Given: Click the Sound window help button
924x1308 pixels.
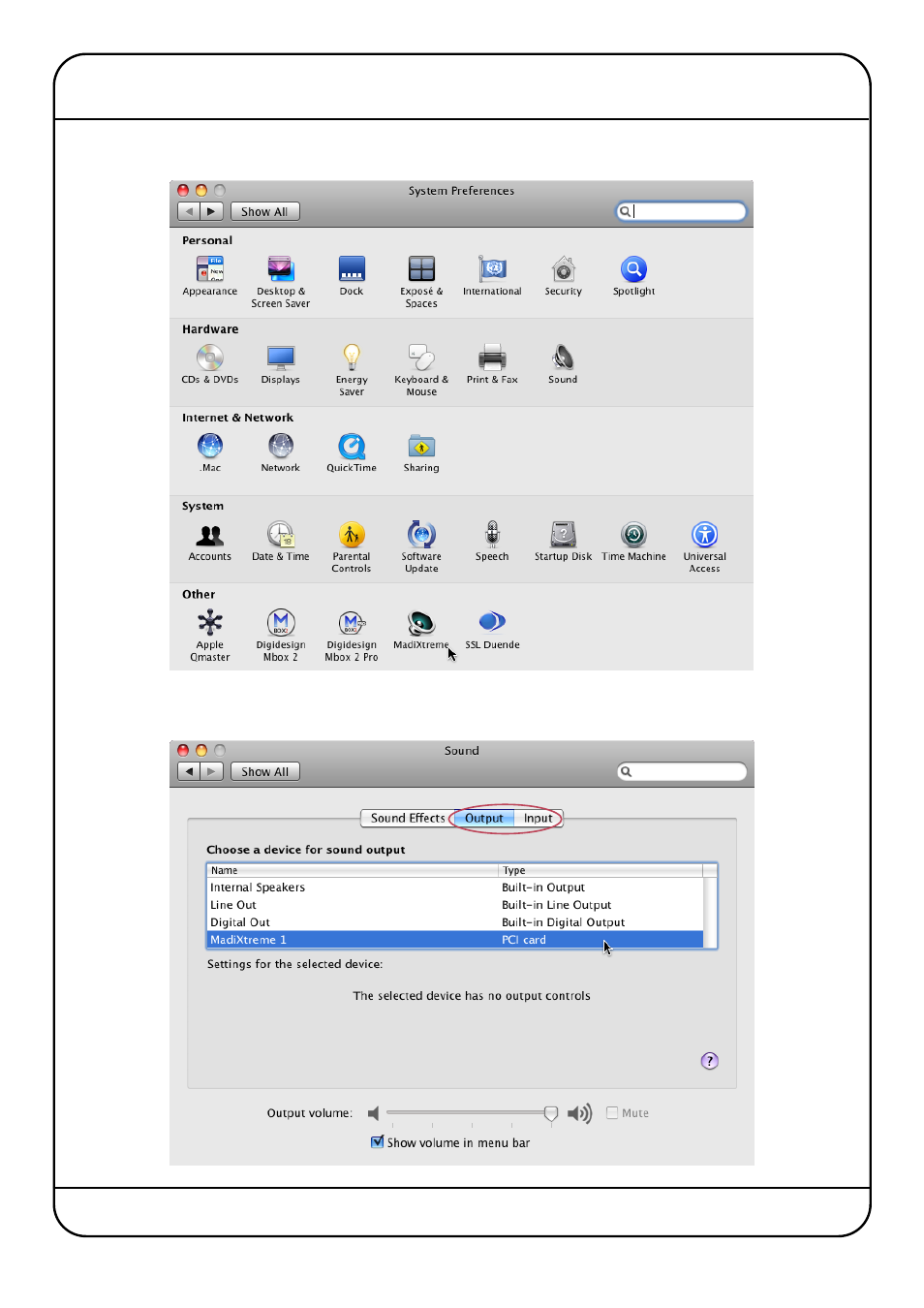Looking at the screenshot, I should (710, 1061).
